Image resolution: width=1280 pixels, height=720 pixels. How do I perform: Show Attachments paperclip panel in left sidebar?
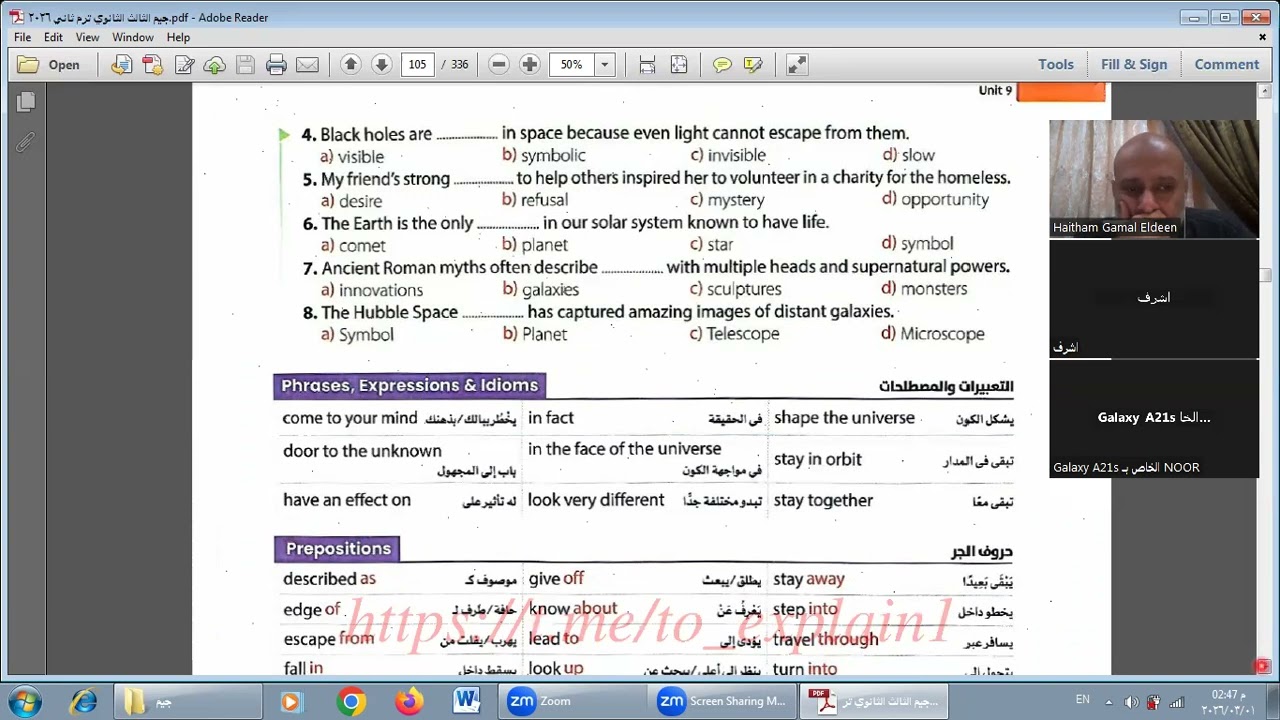26,143
